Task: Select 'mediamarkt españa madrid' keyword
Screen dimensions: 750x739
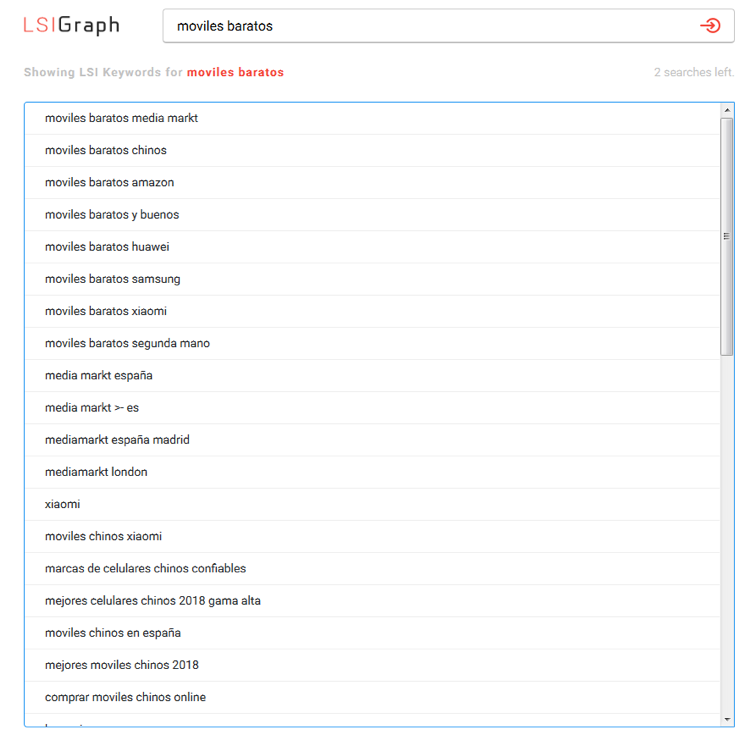Action: [373, 440]
